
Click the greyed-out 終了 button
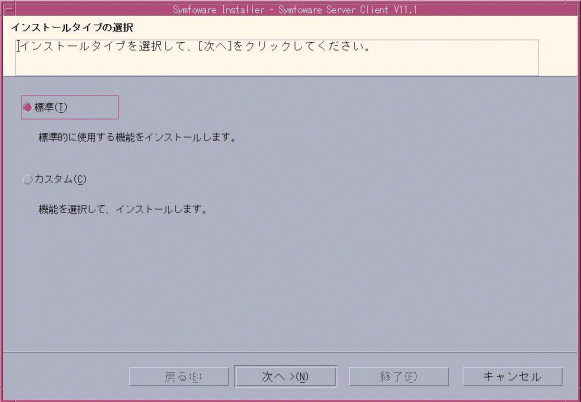(x=399, y=377)
